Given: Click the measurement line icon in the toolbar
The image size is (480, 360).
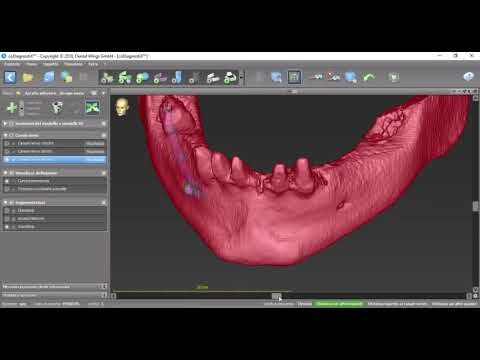Looking at the screenshot, I should (315, 77).
